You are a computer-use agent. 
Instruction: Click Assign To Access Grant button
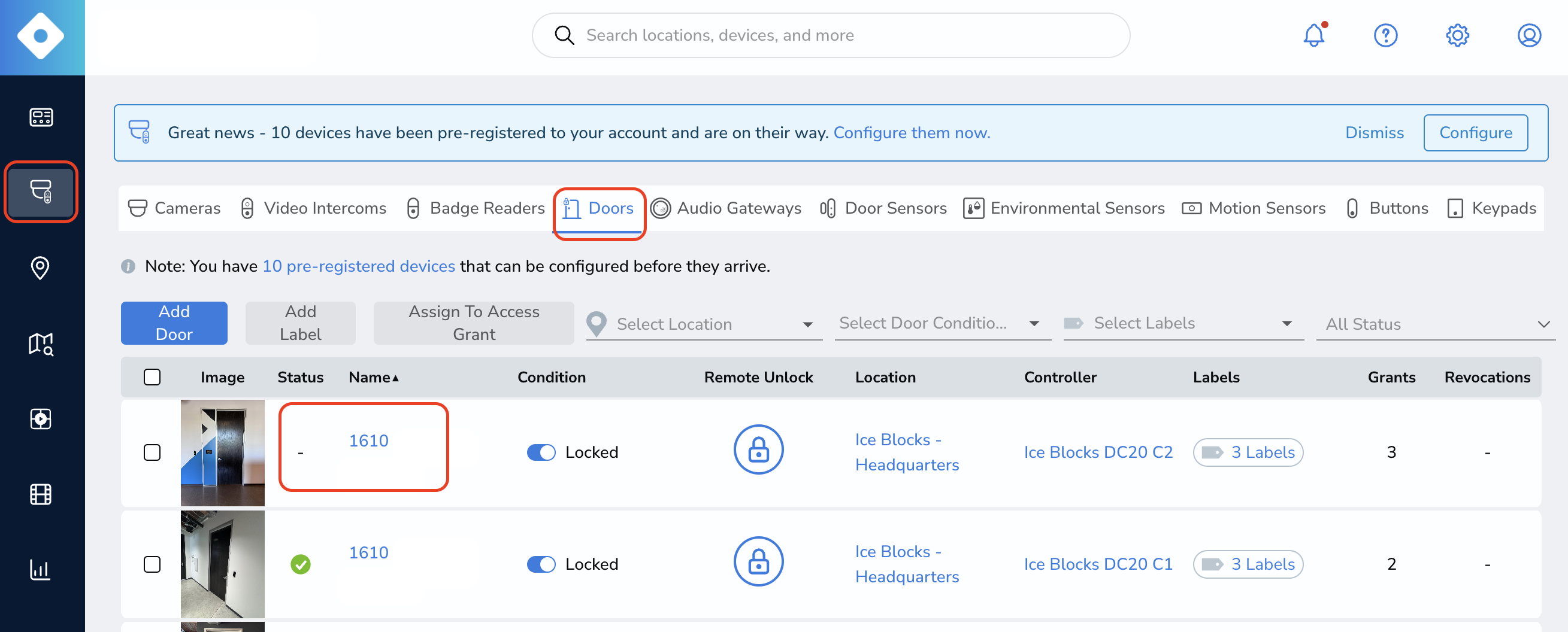point(474,323)
